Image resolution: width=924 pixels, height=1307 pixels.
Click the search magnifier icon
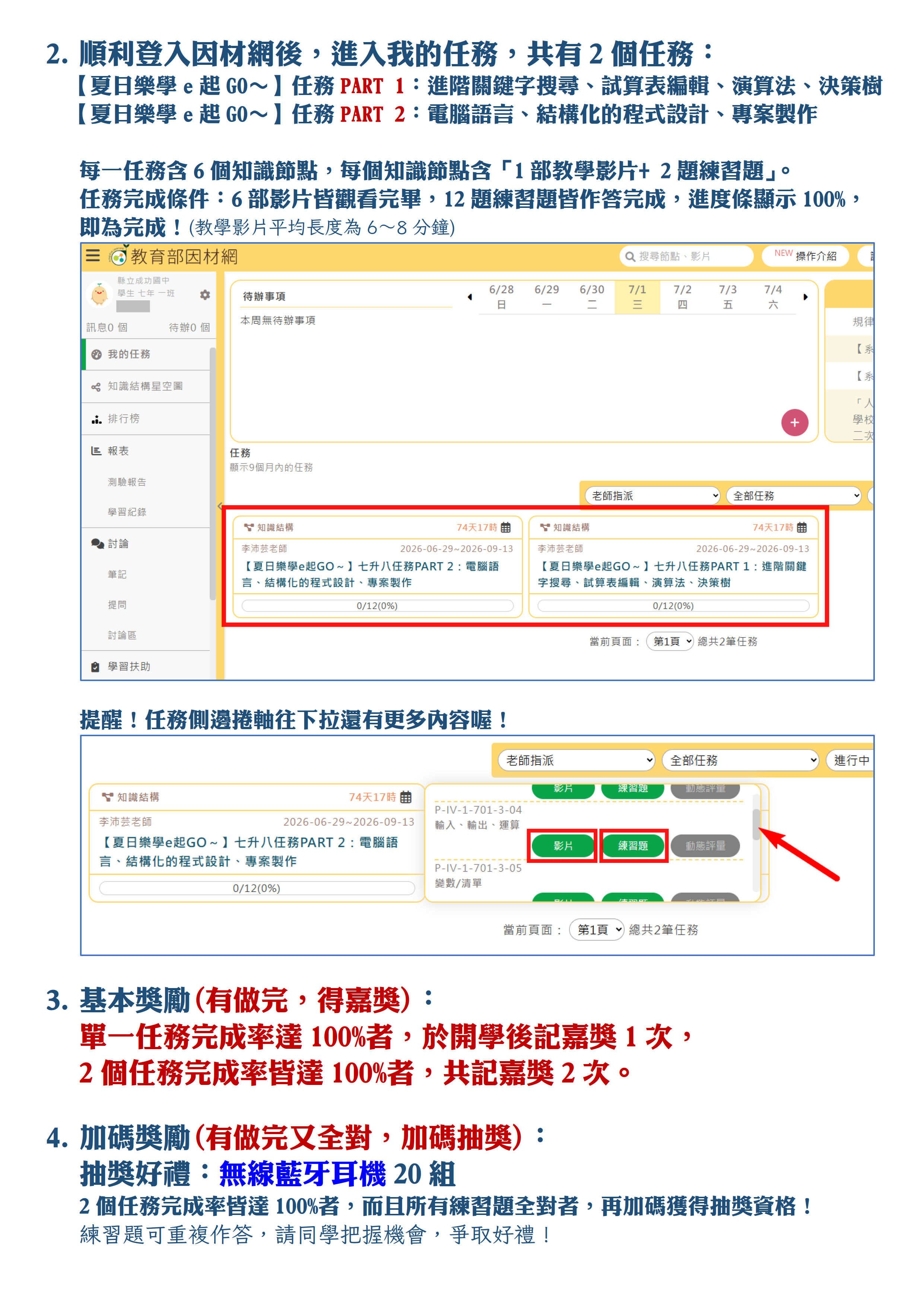(x=630, y=257)
